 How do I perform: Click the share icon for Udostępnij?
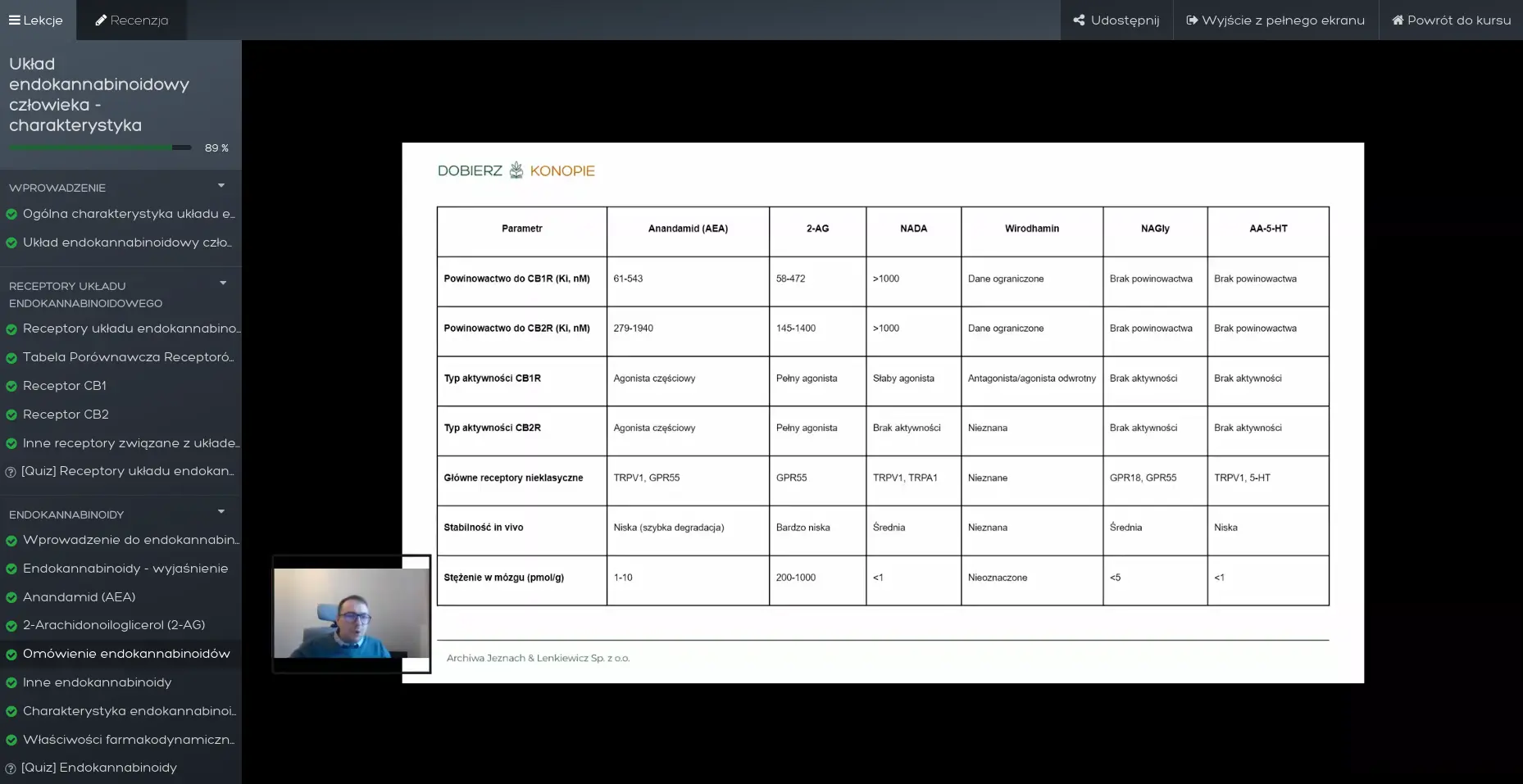(x=1079, y=20)
